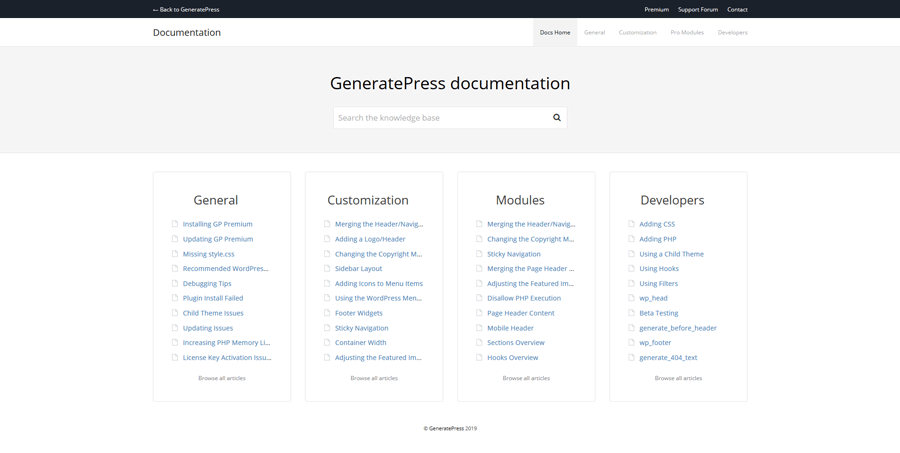
Task: Open Adding a Logo/Header article
Action: click(x=370, y=239)
